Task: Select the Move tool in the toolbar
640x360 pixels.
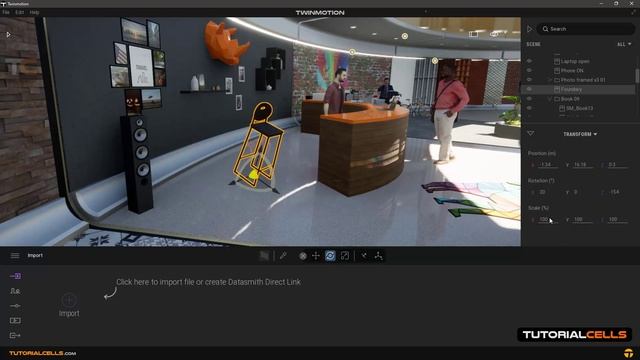Action: (316, 256)
